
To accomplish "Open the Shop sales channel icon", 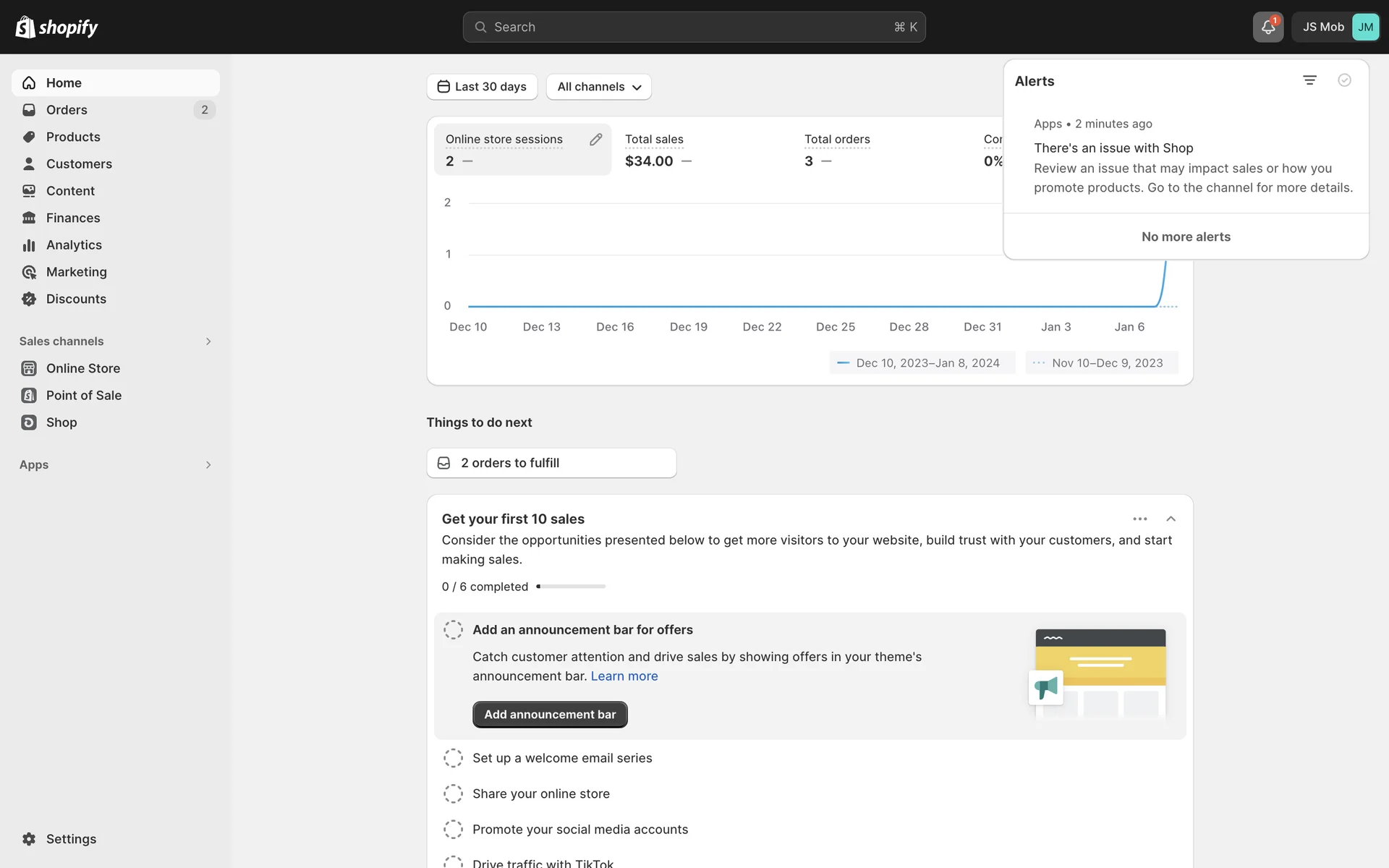I will (29, 422).
